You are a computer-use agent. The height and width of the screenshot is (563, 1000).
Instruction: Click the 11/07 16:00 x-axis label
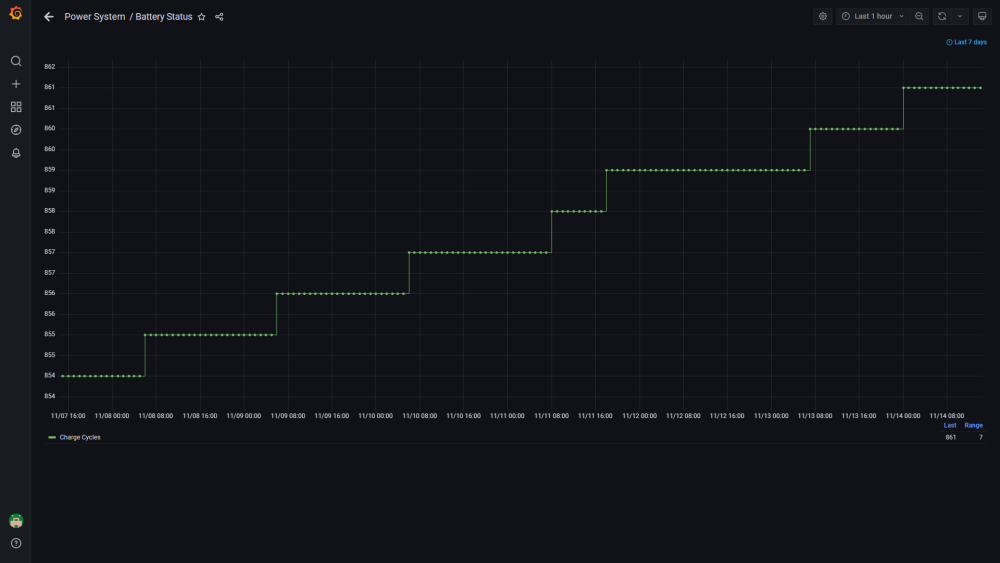click(68, 416)
